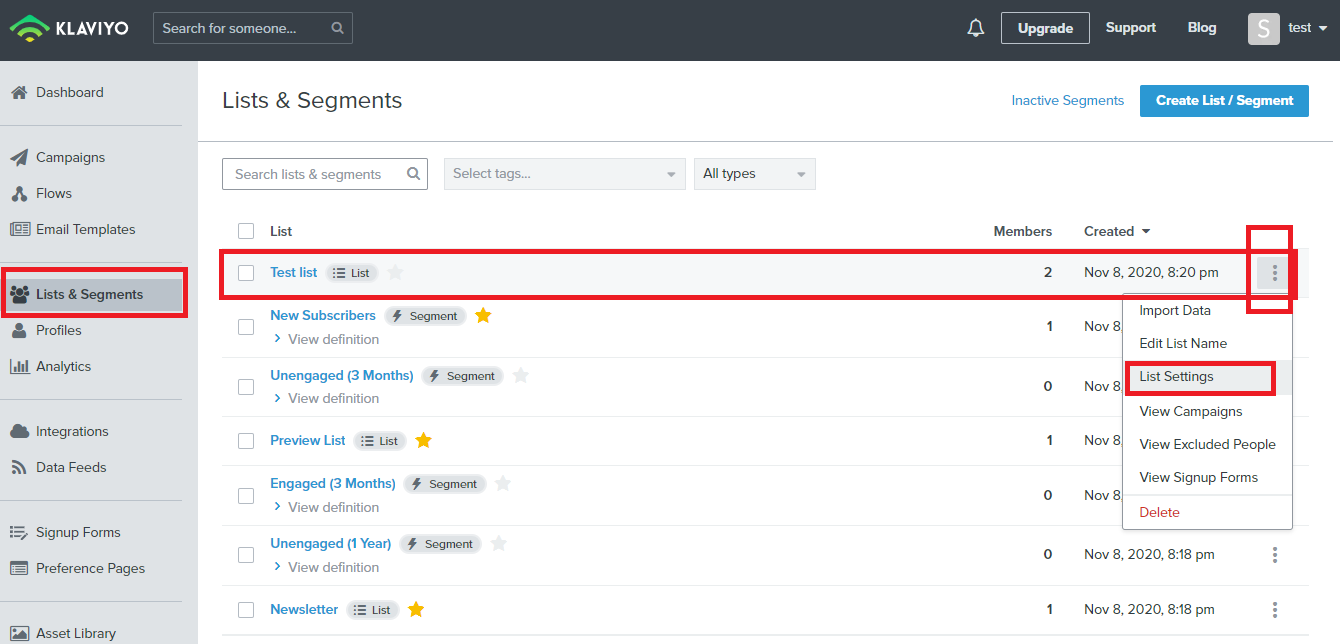Open the notifications bell
Viewport: 1340px width, 644px height.
976,28
